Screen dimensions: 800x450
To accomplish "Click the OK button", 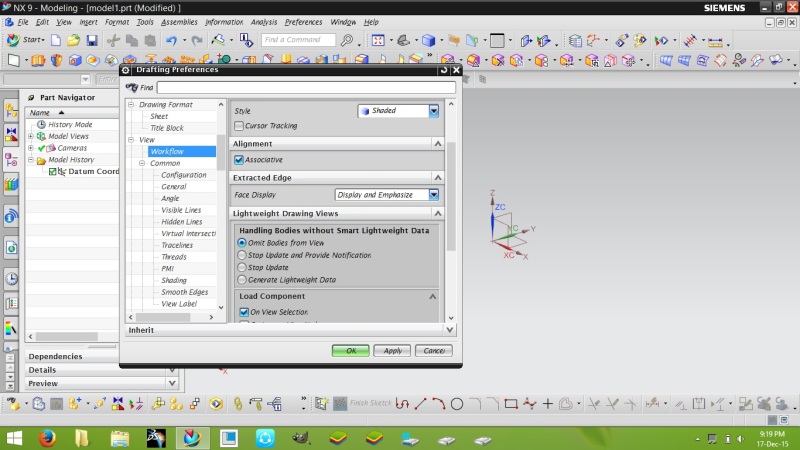I will point(351,351).
